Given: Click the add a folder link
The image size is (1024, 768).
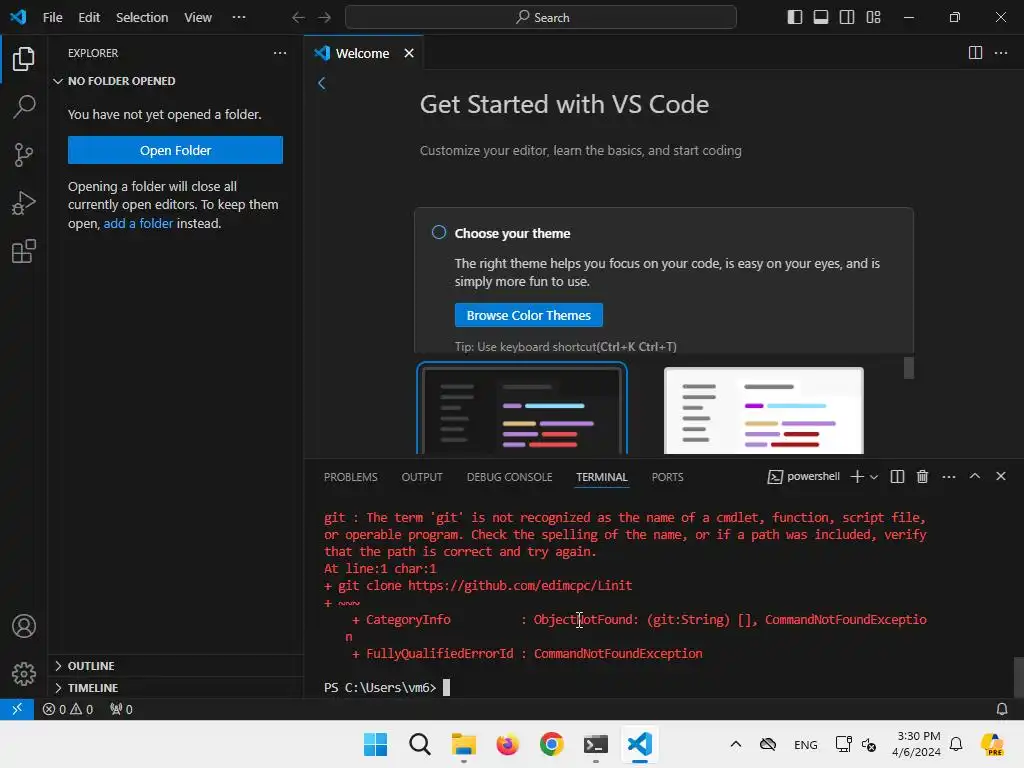Looking at the screenshot, I should tap(138, 223).
